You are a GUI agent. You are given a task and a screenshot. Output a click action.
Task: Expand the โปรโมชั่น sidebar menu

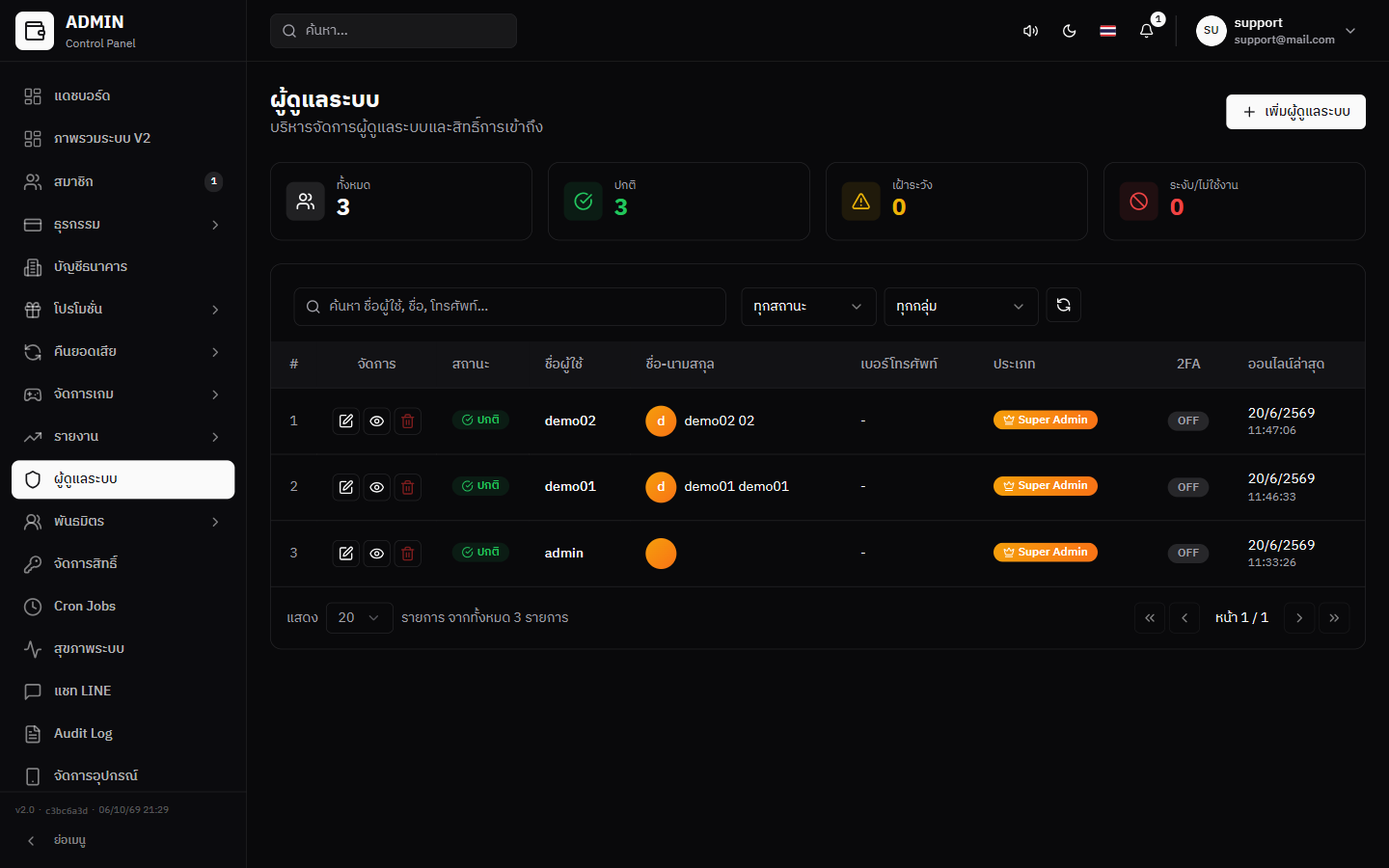(123, 309)
